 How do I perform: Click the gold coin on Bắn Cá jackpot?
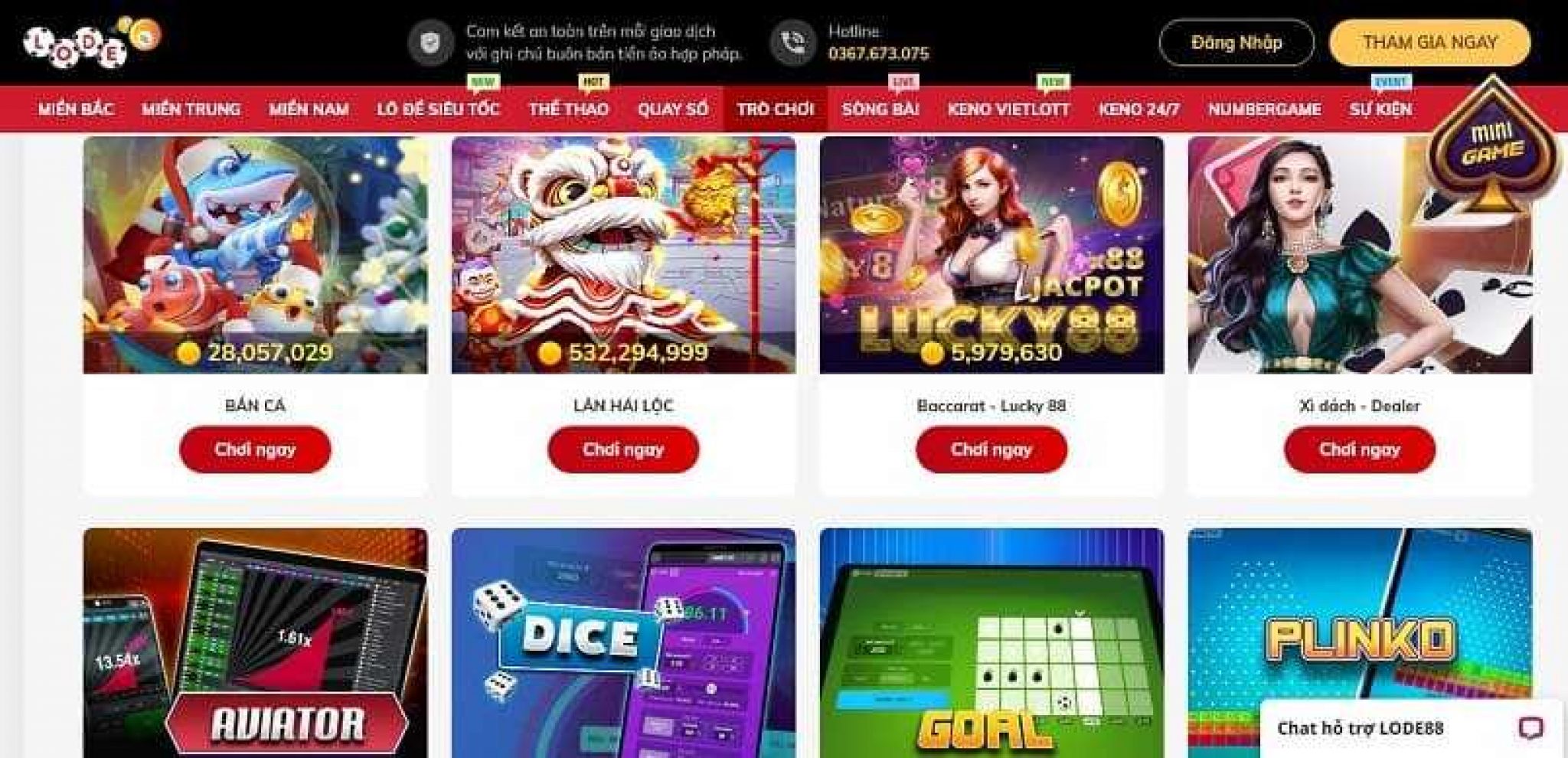[189, 352]
